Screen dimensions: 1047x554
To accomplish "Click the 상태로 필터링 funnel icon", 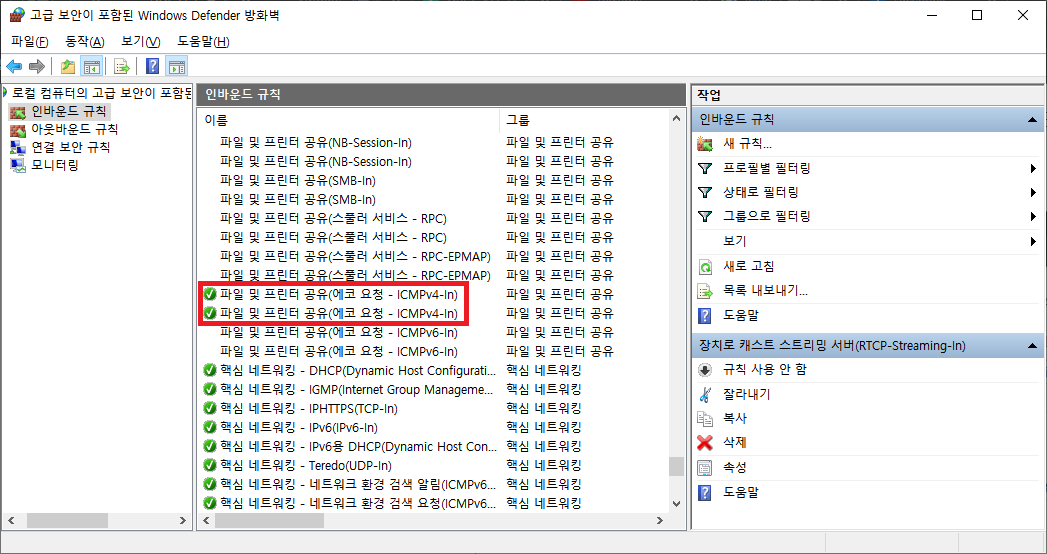I will [x=704, y=192].
